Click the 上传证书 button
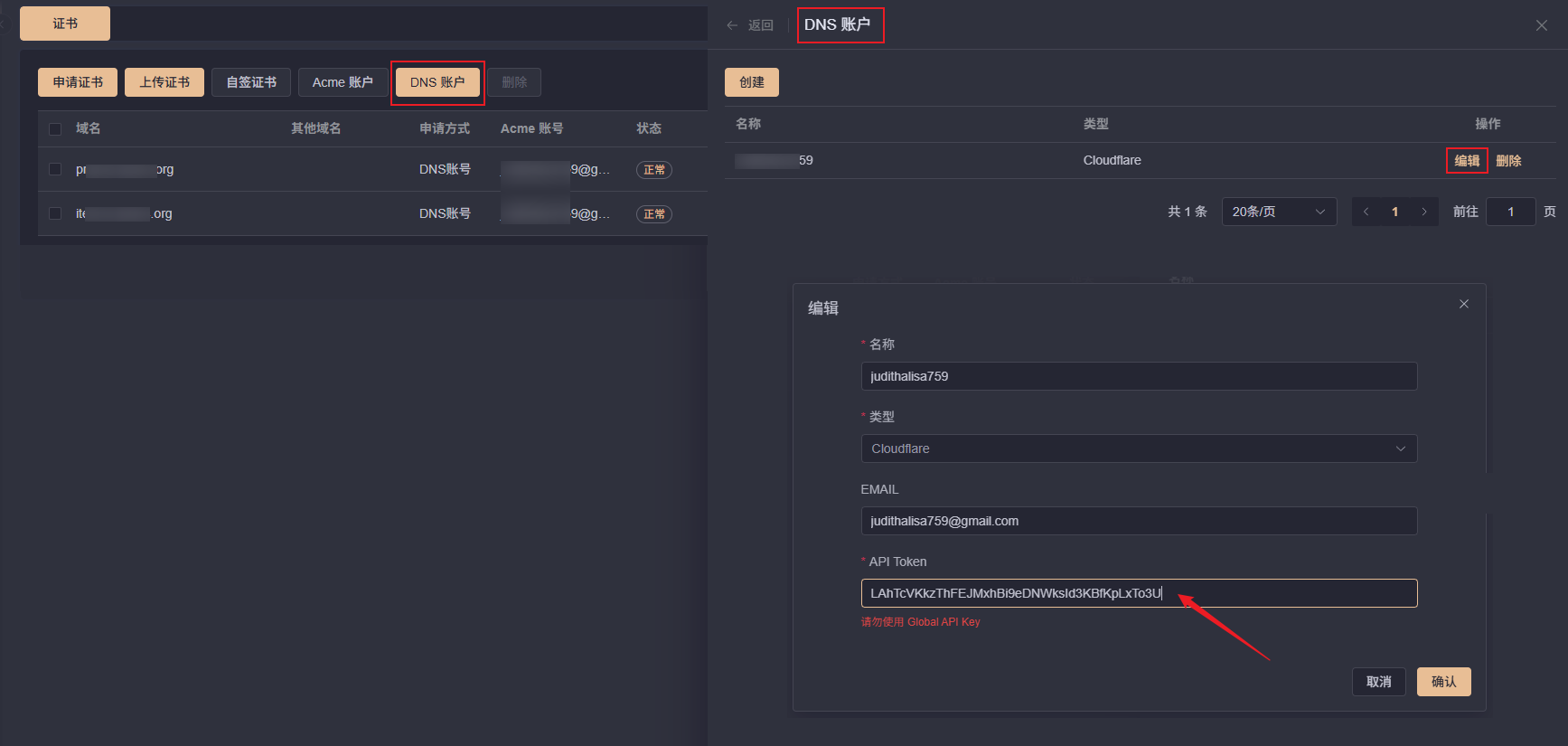Viewport: 1568px width, 746px height. coord(164,82)
